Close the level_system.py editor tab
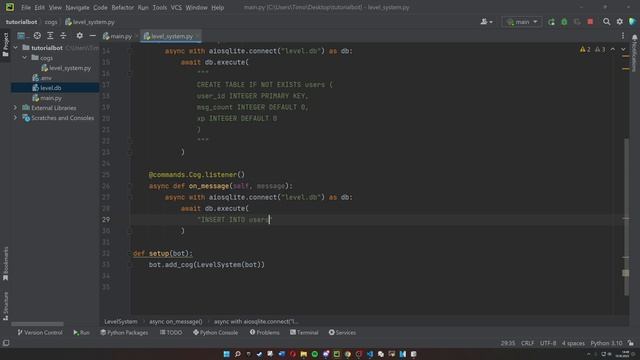 (198, 36)
